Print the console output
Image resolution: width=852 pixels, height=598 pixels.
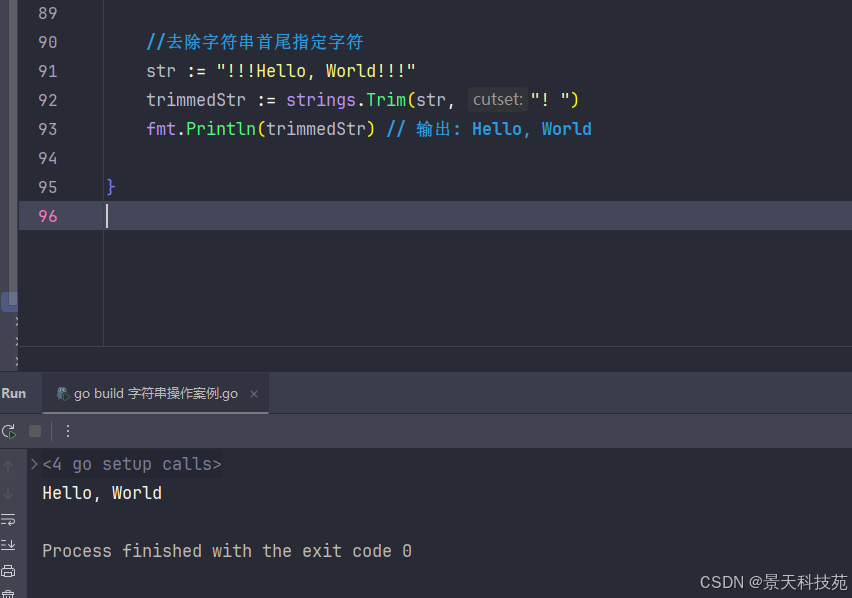[9, 571]
